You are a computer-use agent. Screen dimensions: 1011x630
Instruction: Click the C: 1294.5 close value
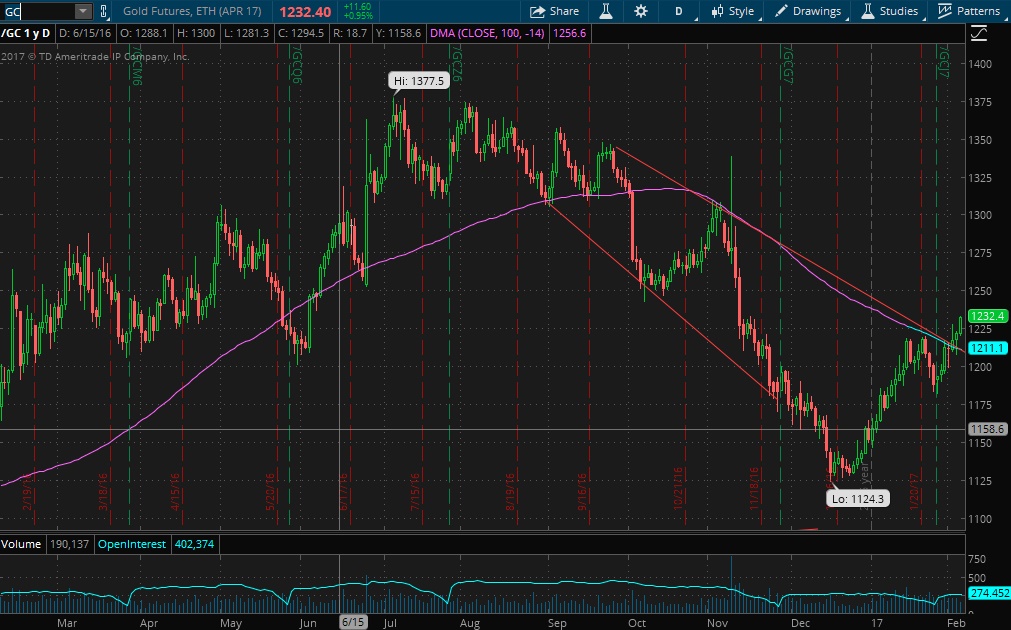[300, 33]
